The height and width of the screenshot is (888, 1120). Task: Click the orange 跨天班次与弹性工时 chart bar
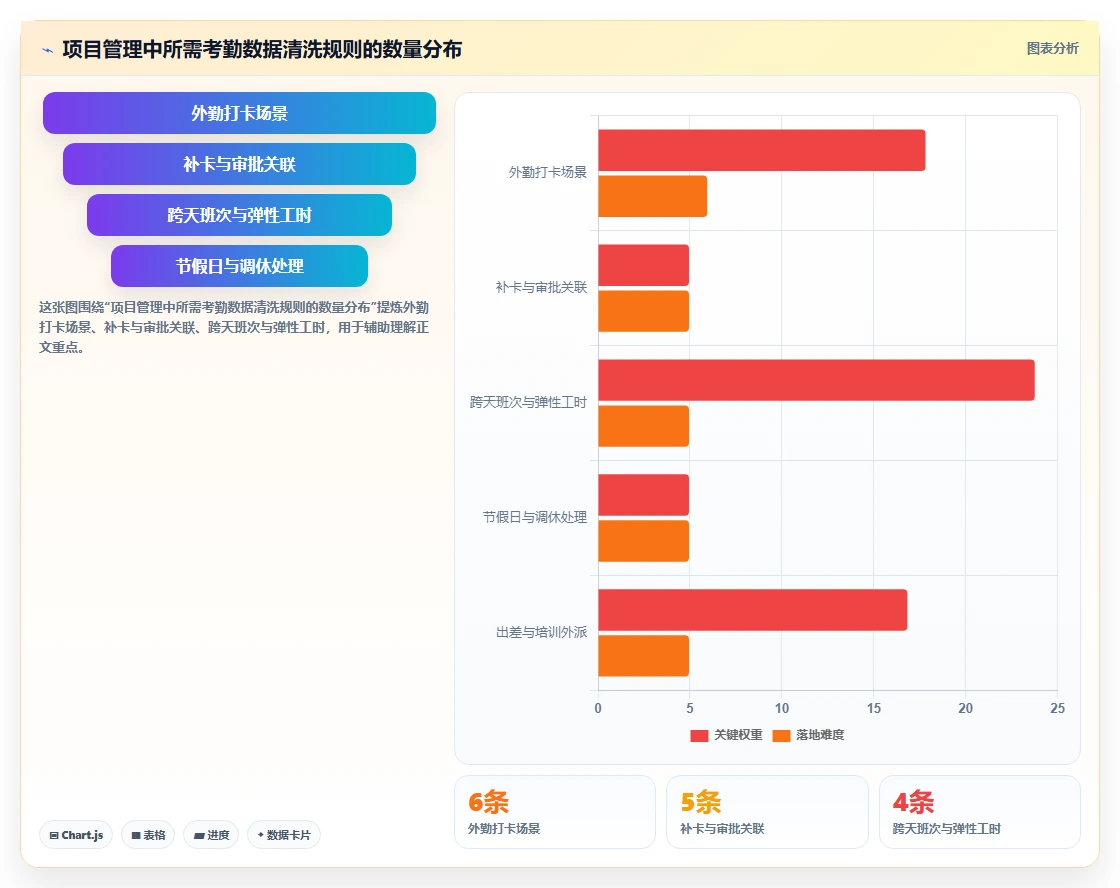[x=644, y=426]
